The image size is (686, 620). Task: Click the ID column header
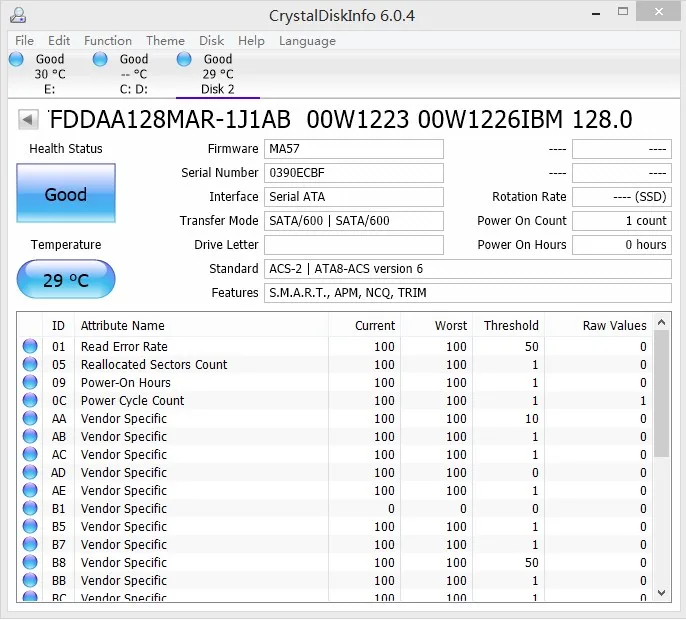58,326
